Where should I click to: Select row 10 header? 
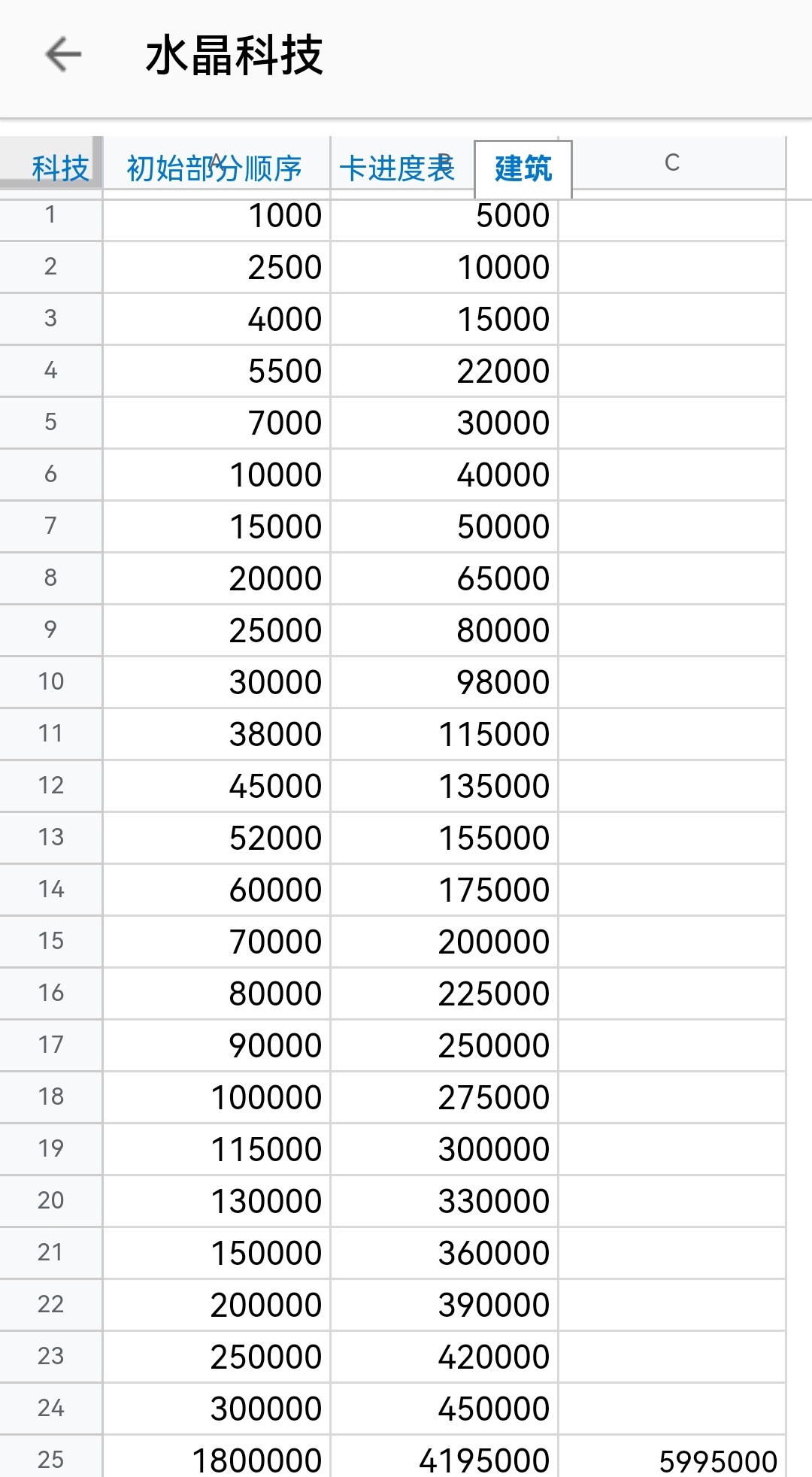(x=50, y=681)
